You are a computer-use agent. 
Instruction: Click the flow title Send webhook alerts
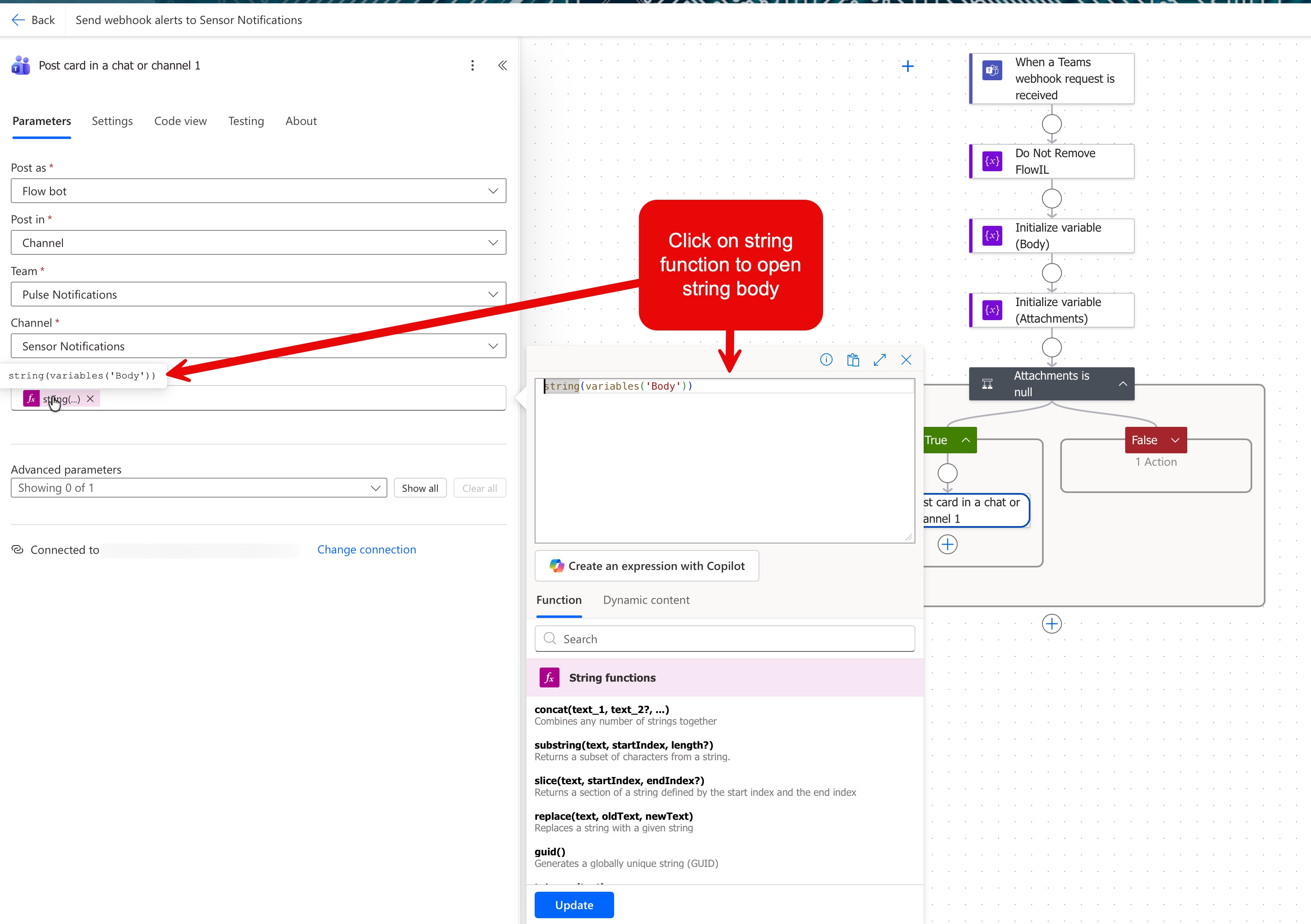189,20
